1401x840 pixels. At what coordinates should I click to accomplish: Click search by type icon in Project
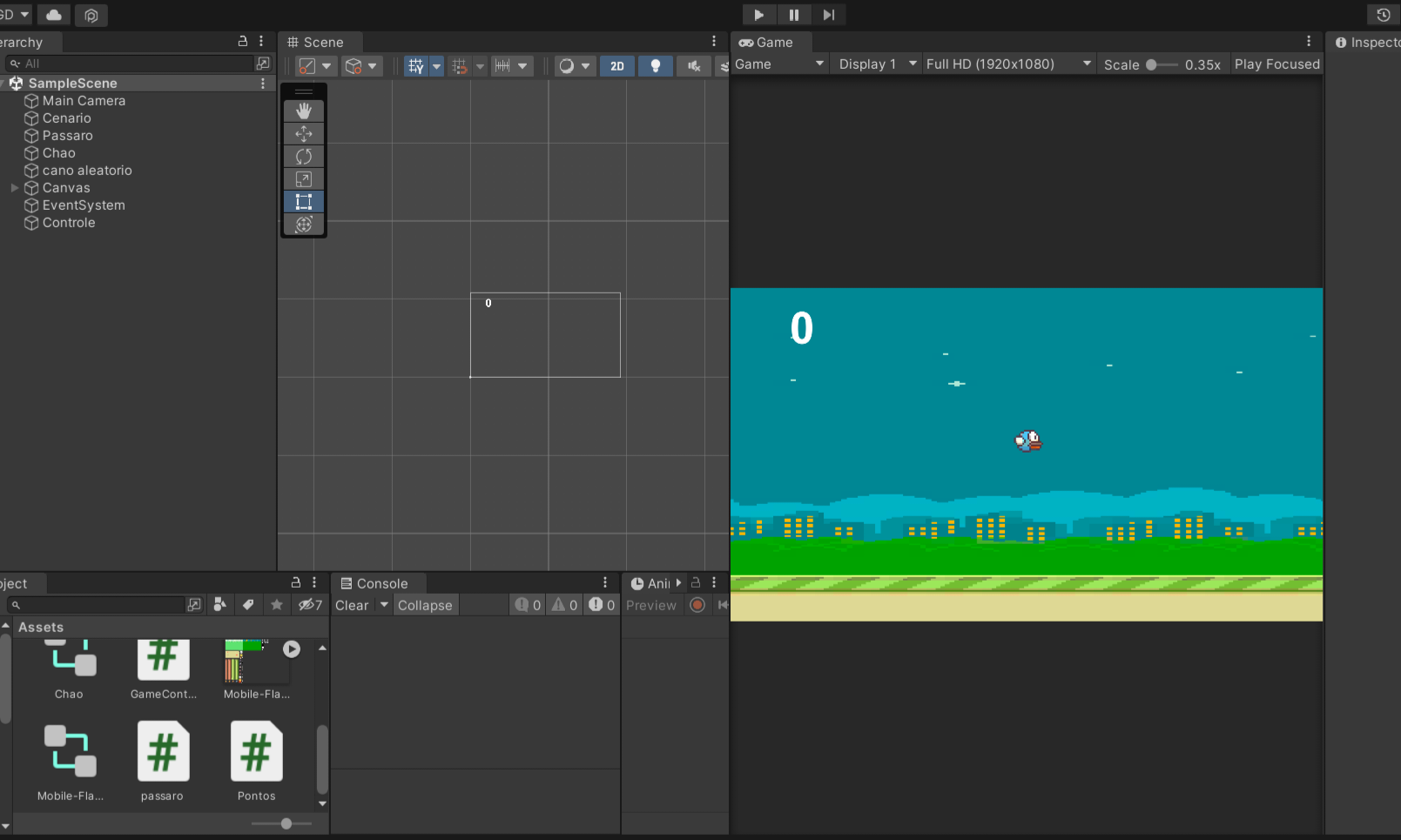(220, 604)
